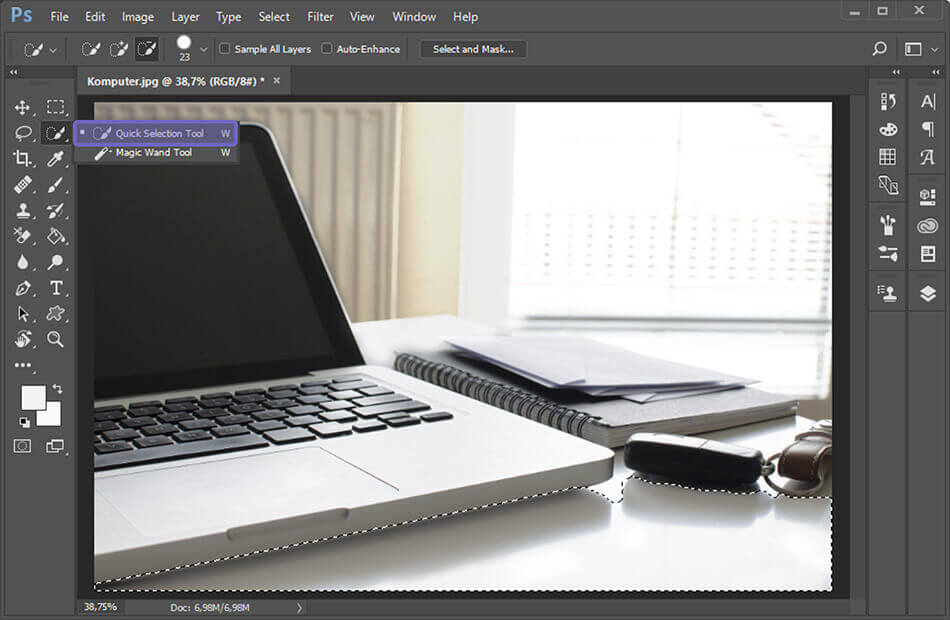Open the Edit Toolbar three-dots menu
The width and height of the screenshot is (950, 620).
click(22, 365)
